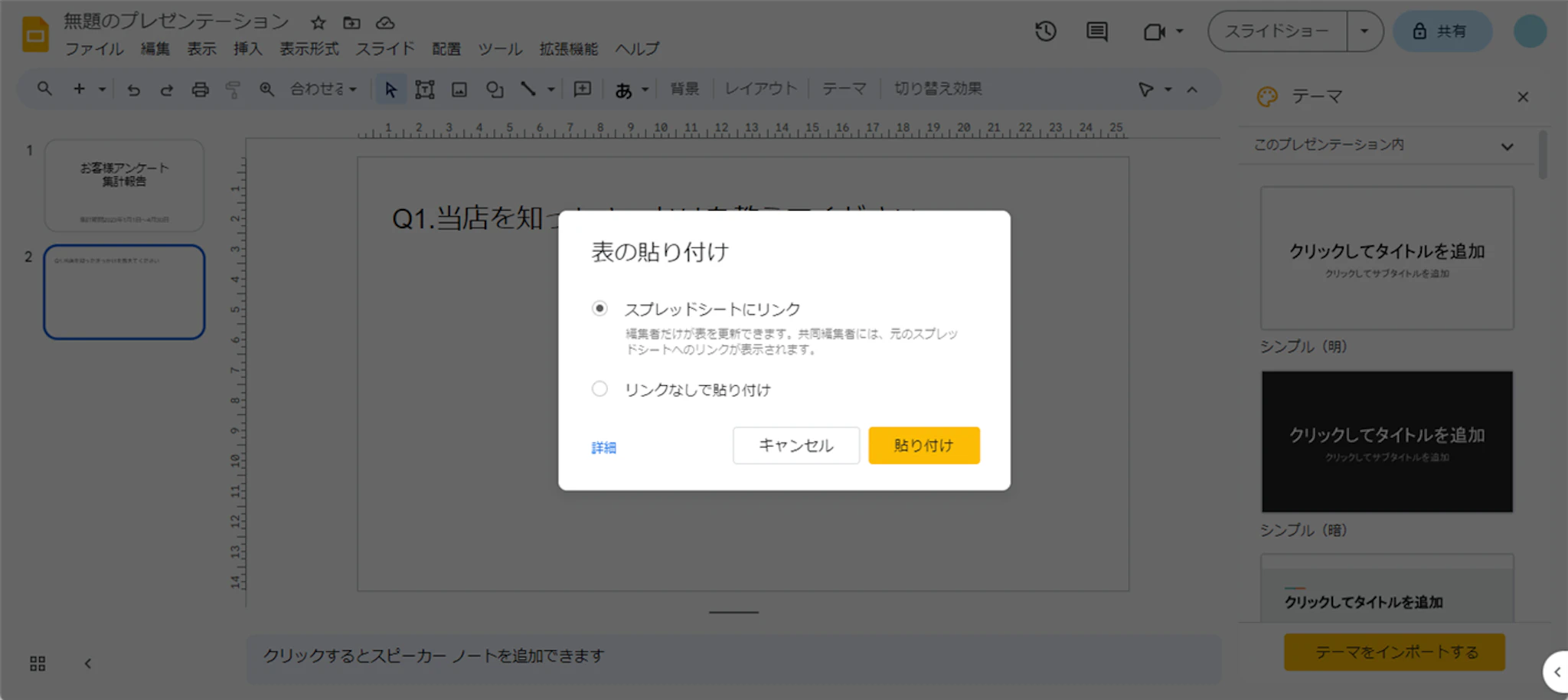
Task: Click the undo arrow icon
Action: [133, 90]
